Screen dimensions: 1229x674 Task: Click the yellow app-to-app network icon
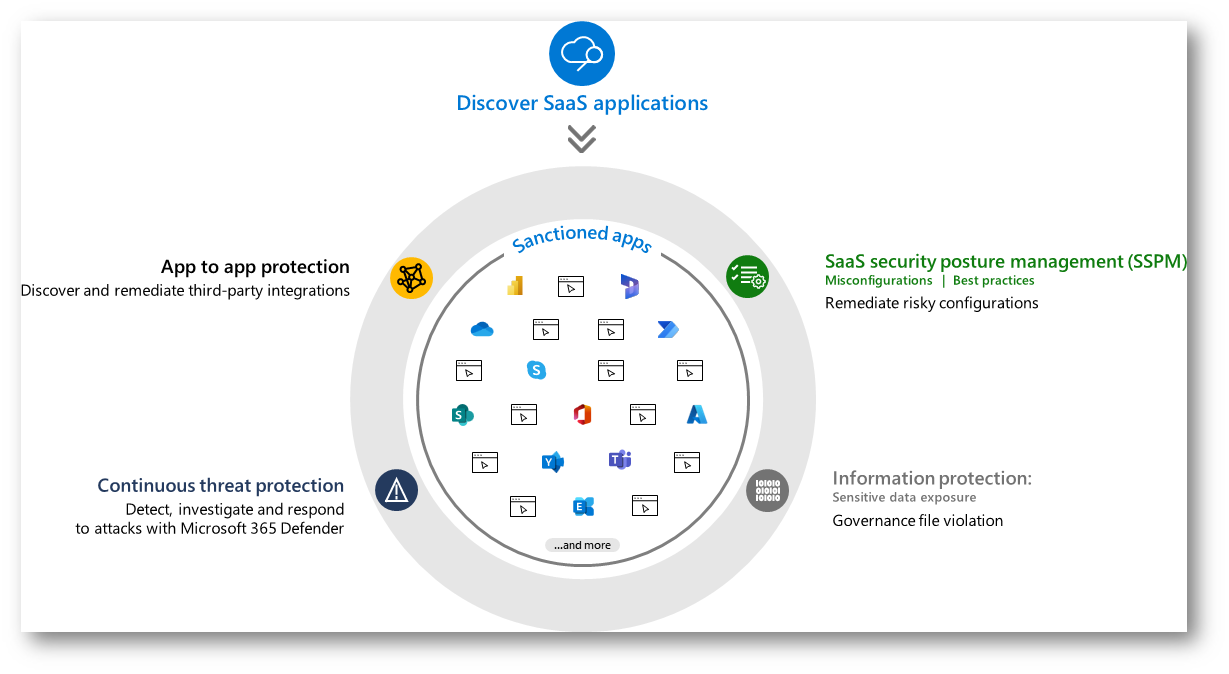(411, 278)
